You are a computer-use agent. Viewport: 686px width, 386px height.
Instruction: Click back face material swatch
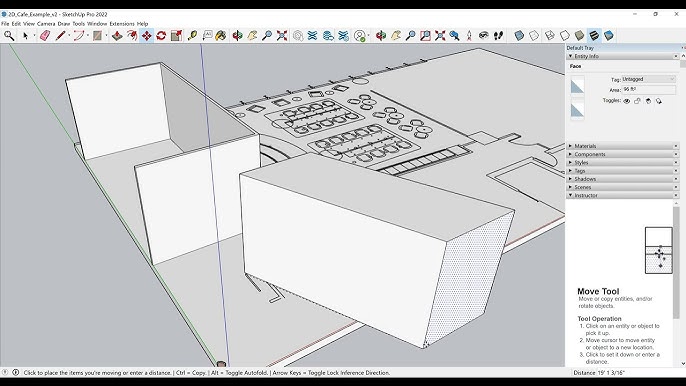click(577, 109)
